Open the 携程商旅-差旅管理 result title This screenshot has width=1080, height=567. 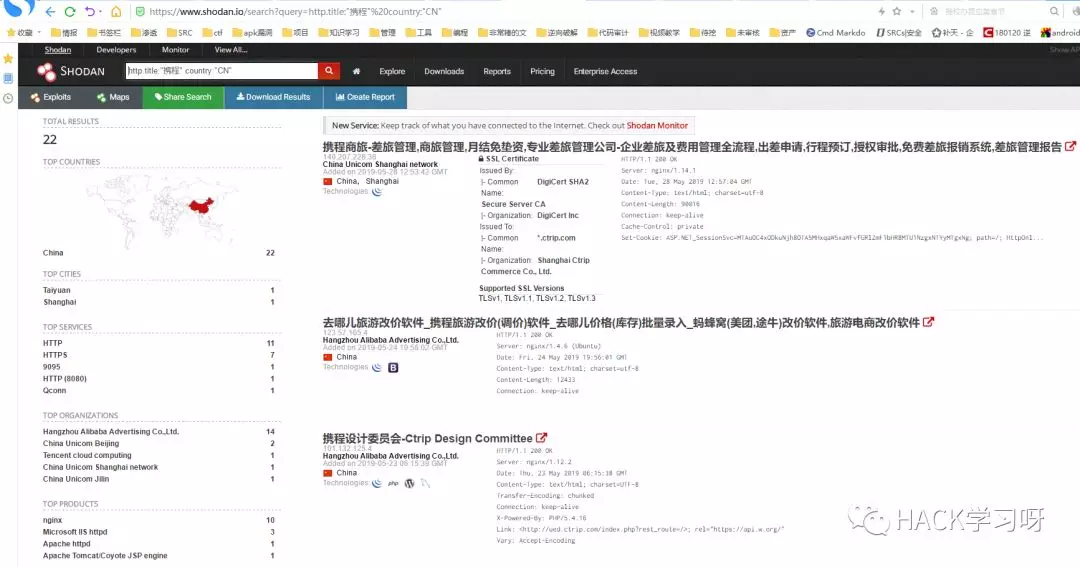[x=692, y=147]
